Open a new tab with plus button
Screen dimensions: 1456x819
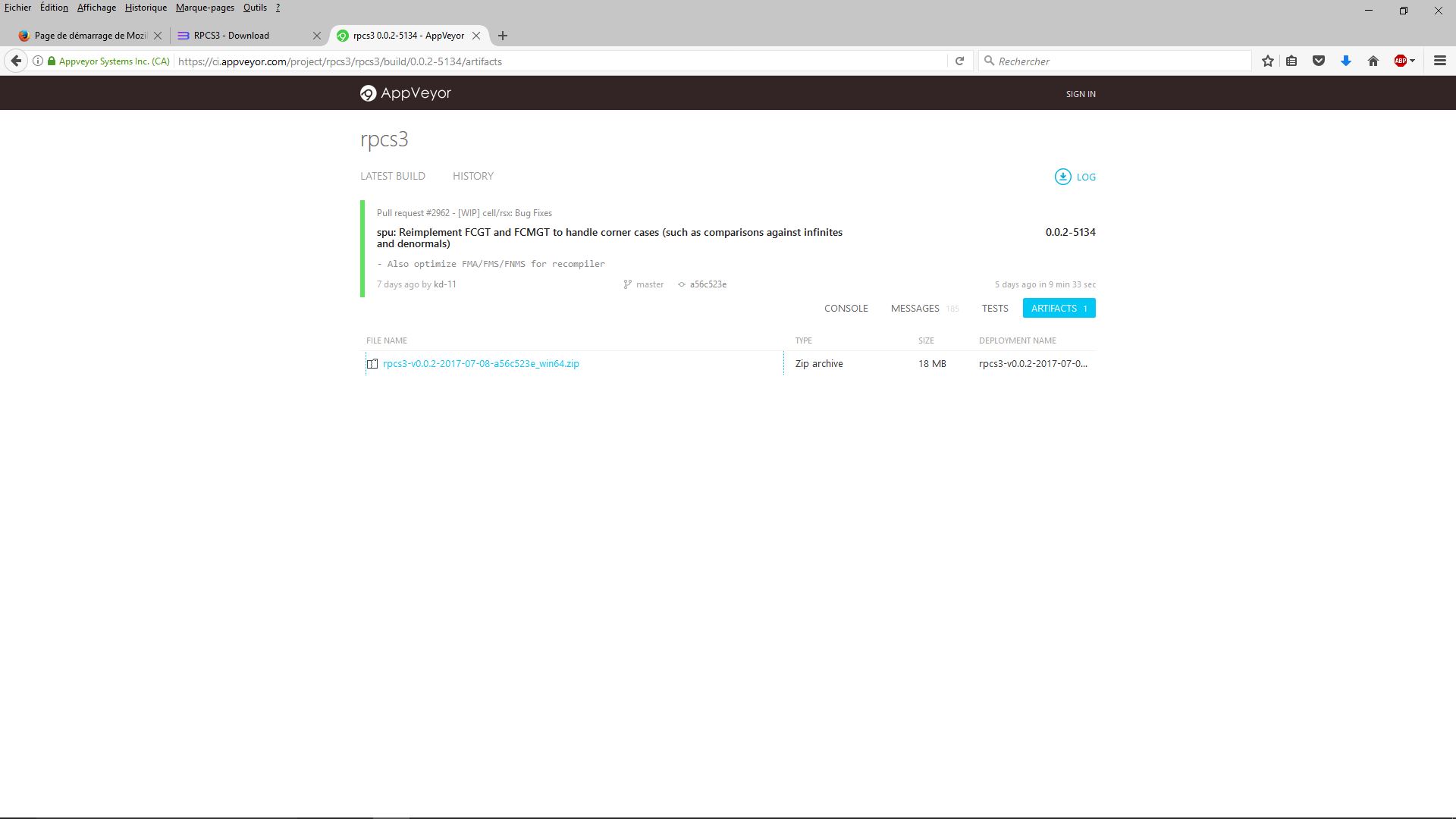click(x=502, y=36)
